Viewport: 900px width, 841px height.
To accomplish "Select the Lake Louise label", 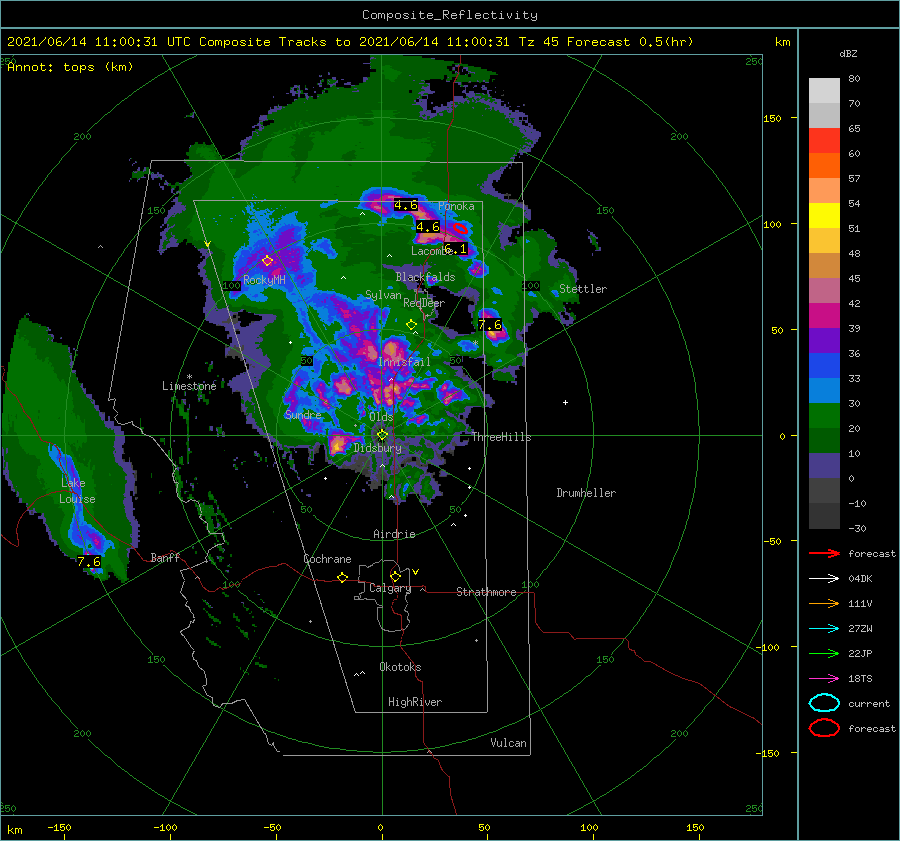I will point(77,491).
